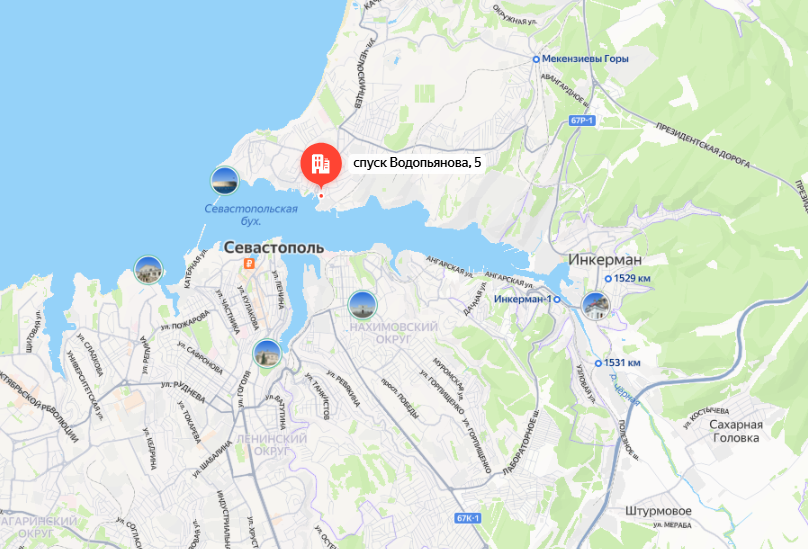Click the Нахимовский округ district label
Screen dimensions: 808x549
pyautogui.click(x=394, y=333)
